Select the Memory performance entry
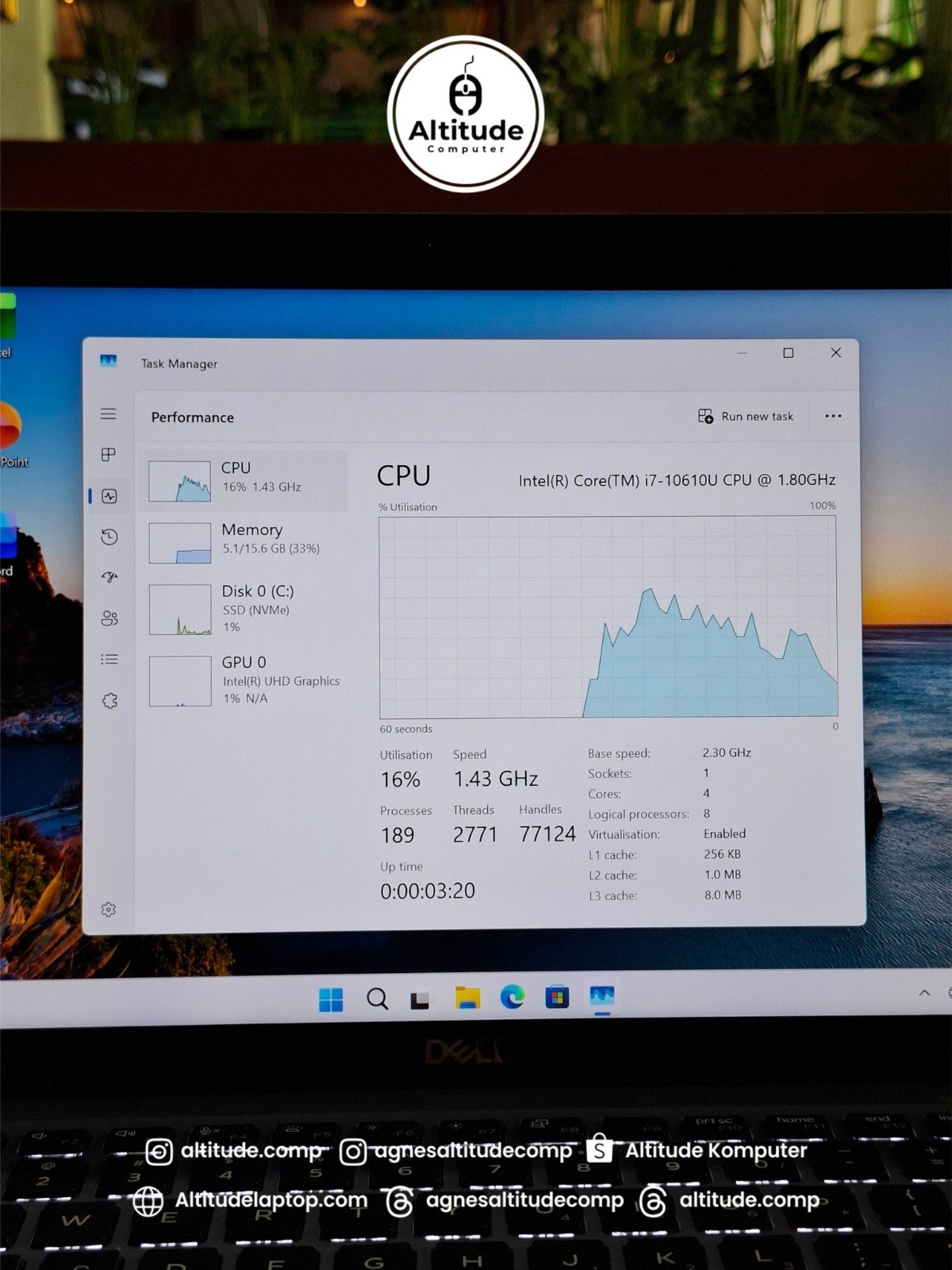The image size is (952, 1270). [x=244, y=542]
